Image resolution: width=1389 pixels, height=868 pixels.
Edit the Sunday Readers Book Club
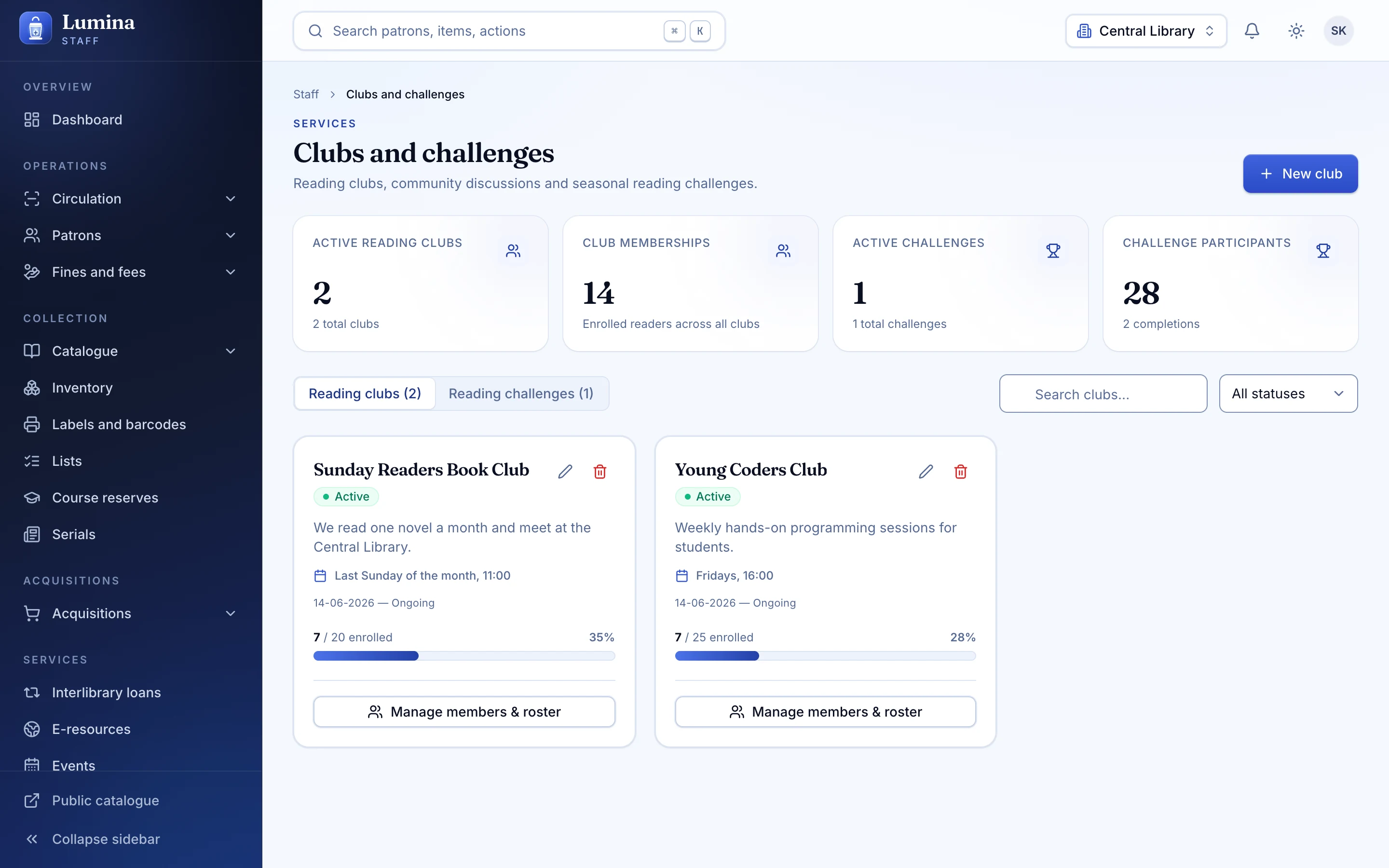(565, 471)
